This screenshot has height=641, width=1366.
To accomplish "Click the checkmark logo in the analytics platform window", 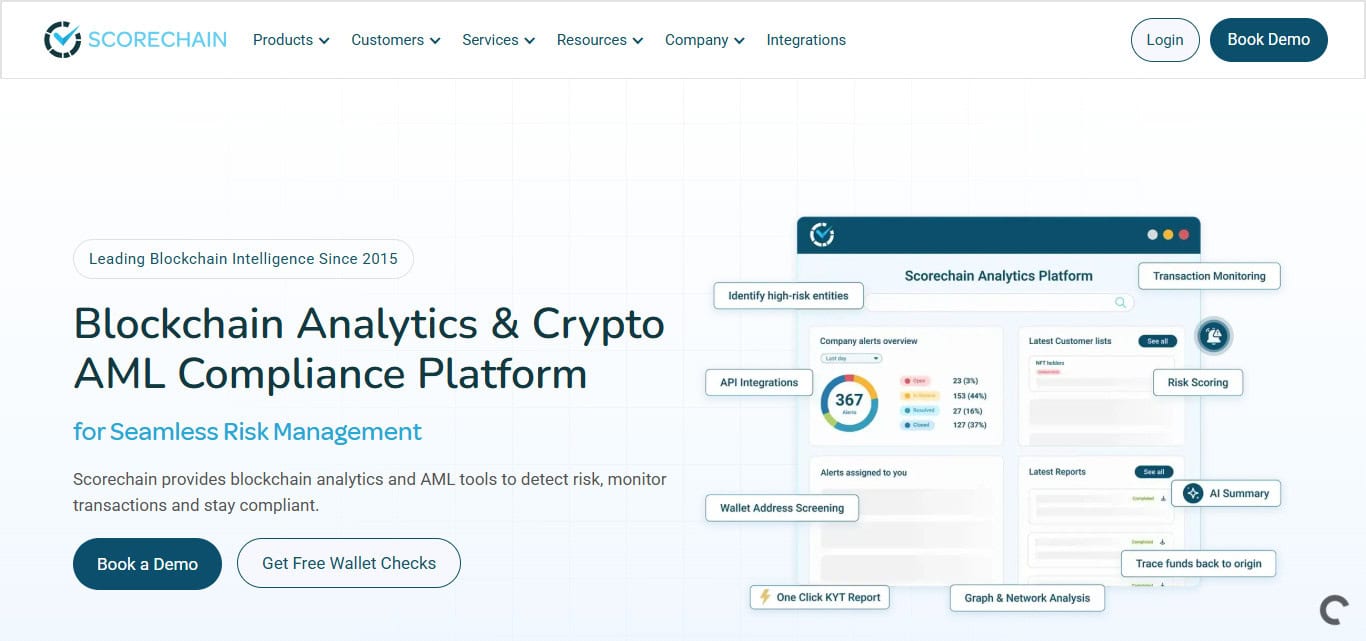I will 822,235.
